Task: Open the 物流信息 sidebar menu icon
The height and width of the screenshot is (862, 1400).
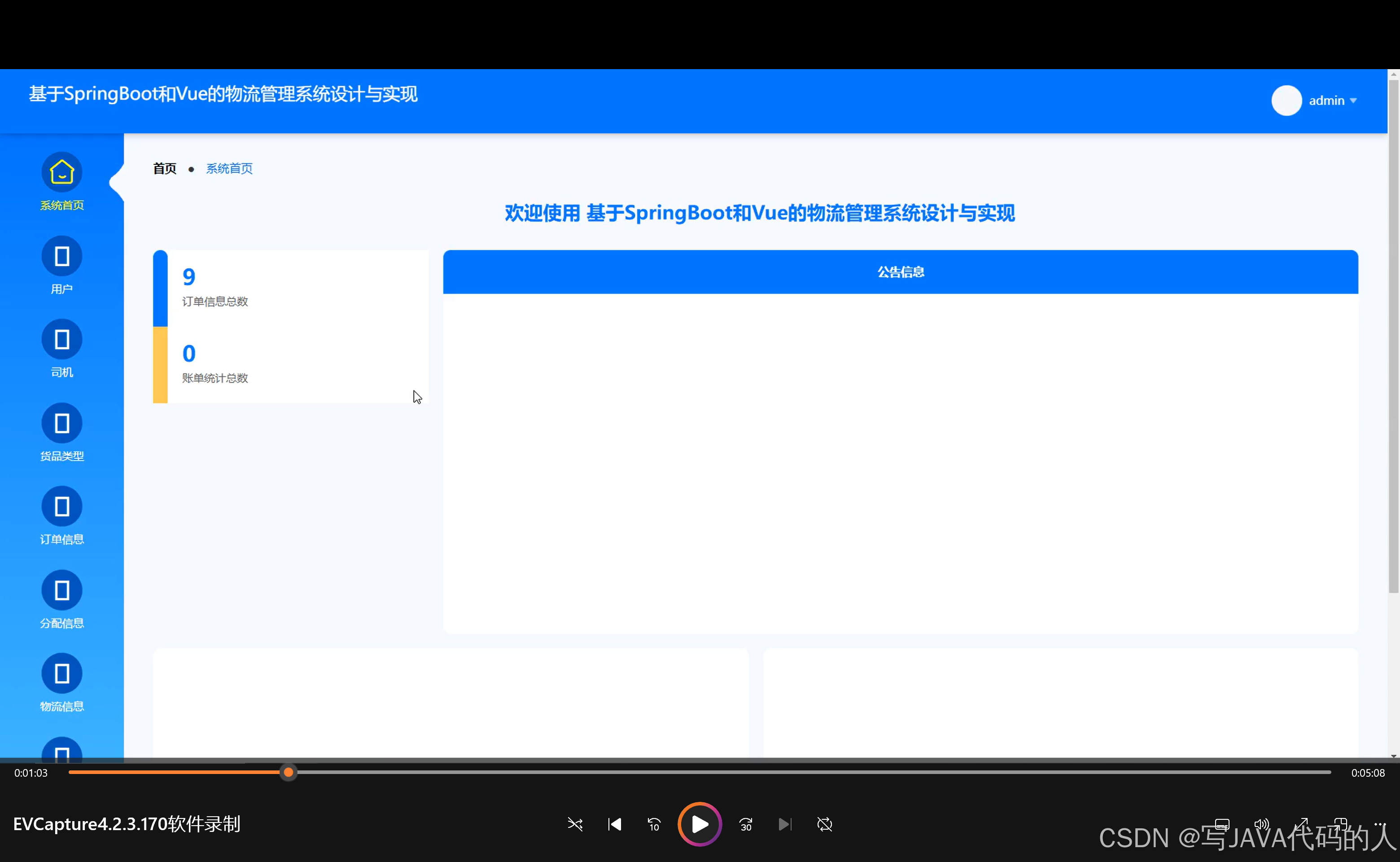Action: click(61, 673)
